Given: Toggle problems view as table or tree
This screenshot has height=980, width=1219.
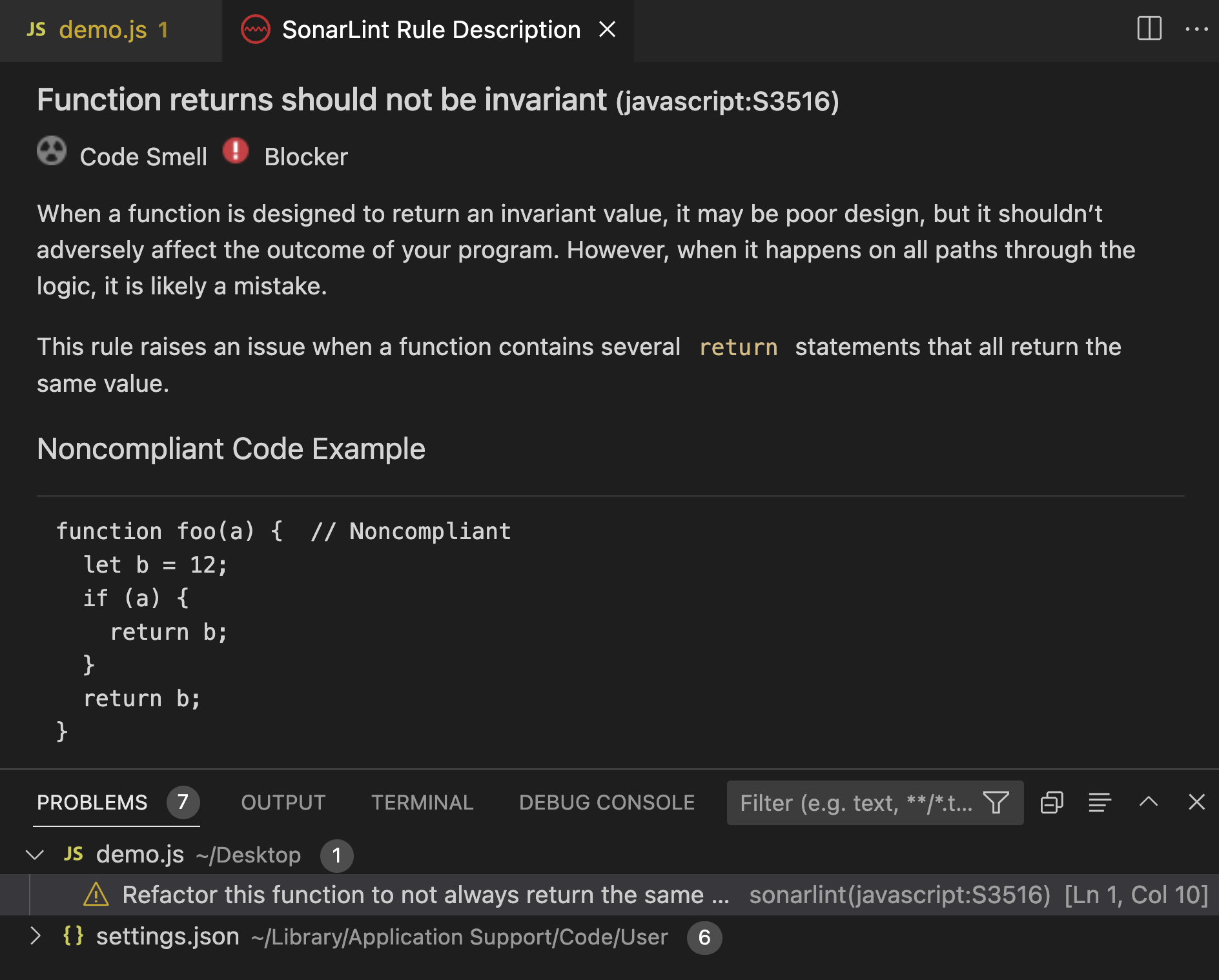Looking at the screenshot, I should tap(1100, 802).
